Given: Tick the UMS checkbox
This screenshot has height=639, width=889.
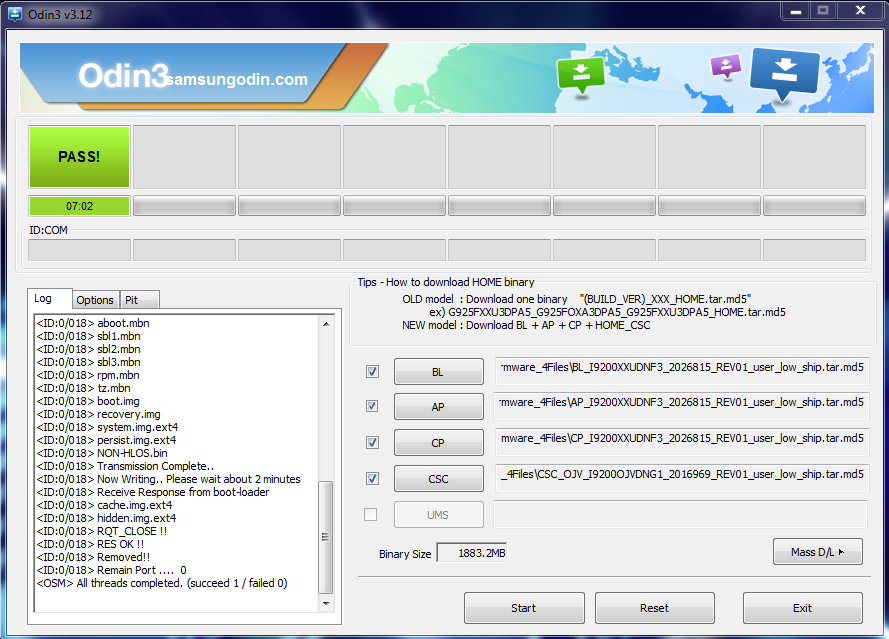Looking at the screenshot, I should (370, 514).
